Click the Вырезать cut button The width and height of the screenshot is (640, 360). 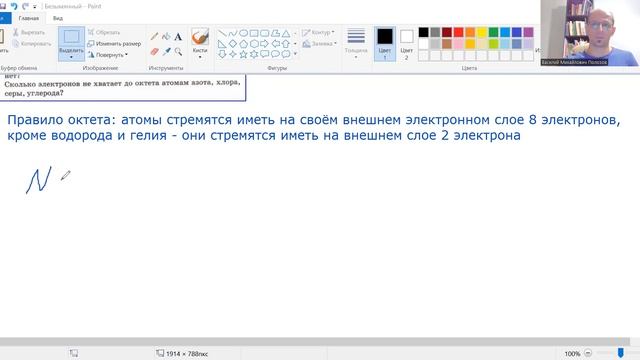29,32
